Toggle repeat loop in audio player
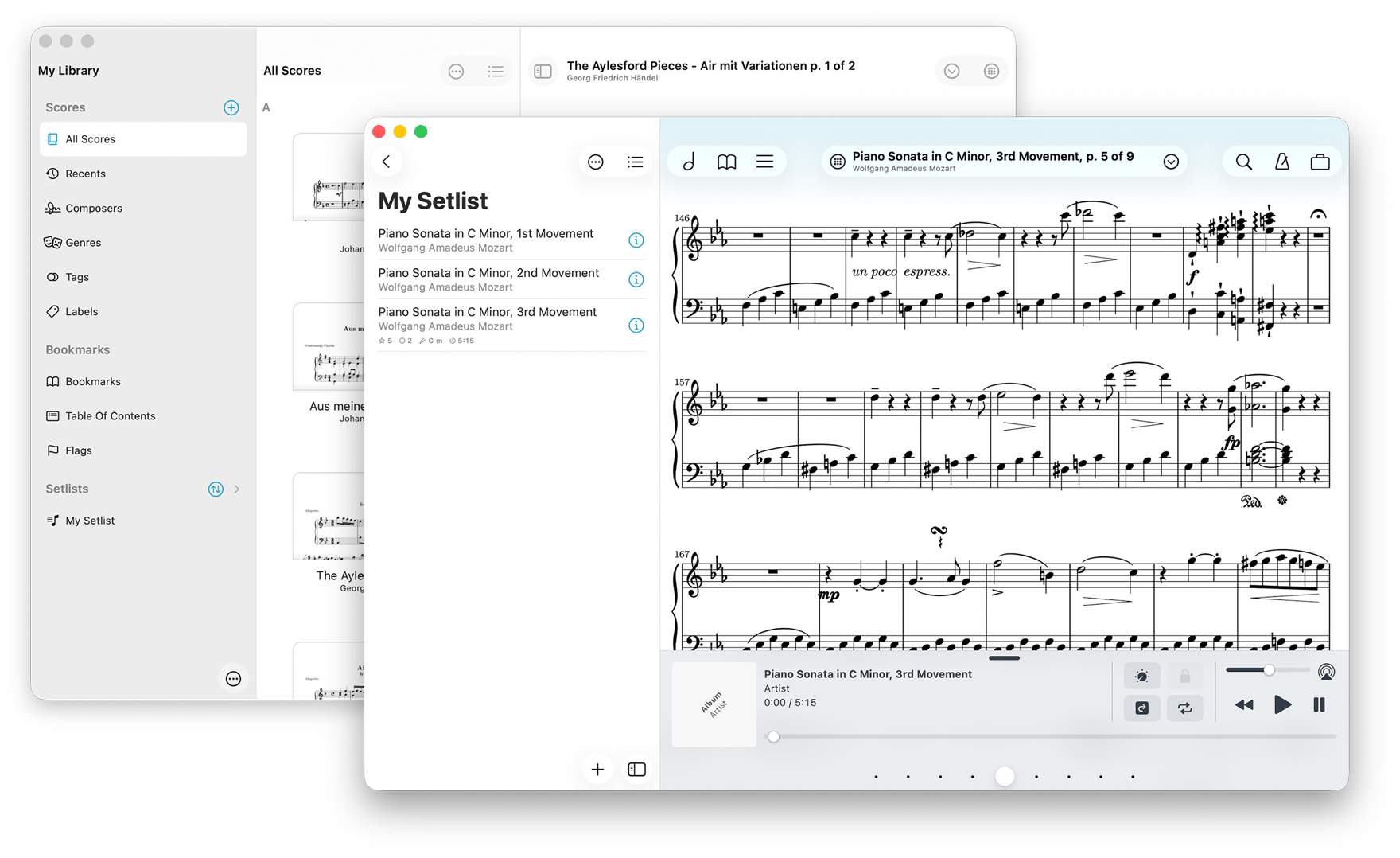Screen dimensions: 1400x858 1184,708
